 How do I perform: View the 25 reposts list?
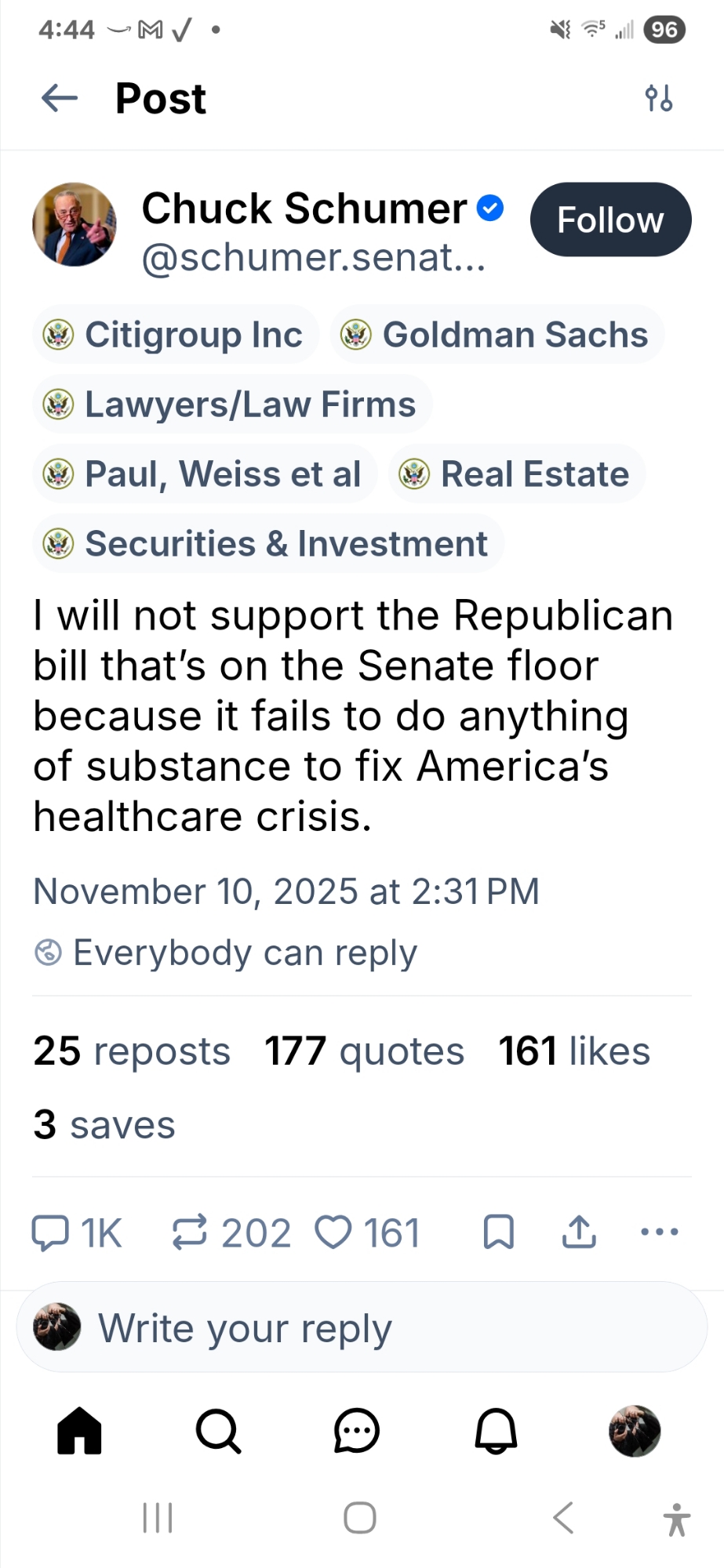(132, 1051)
